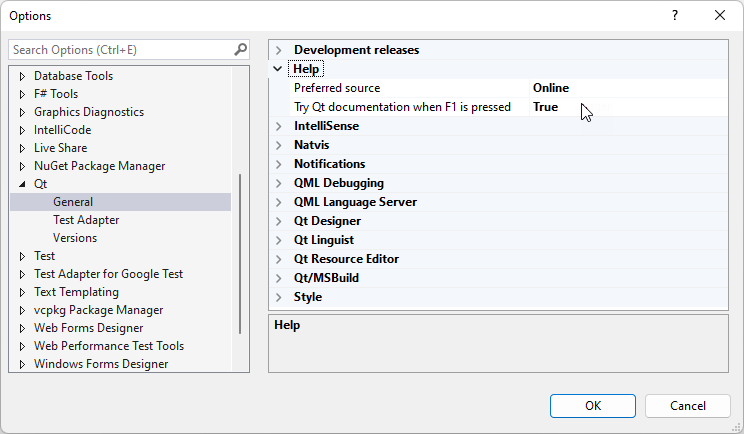The height and width of the screenshot is (434, 744).
Task: Click the Development releases heading
Action: (356, 50)
